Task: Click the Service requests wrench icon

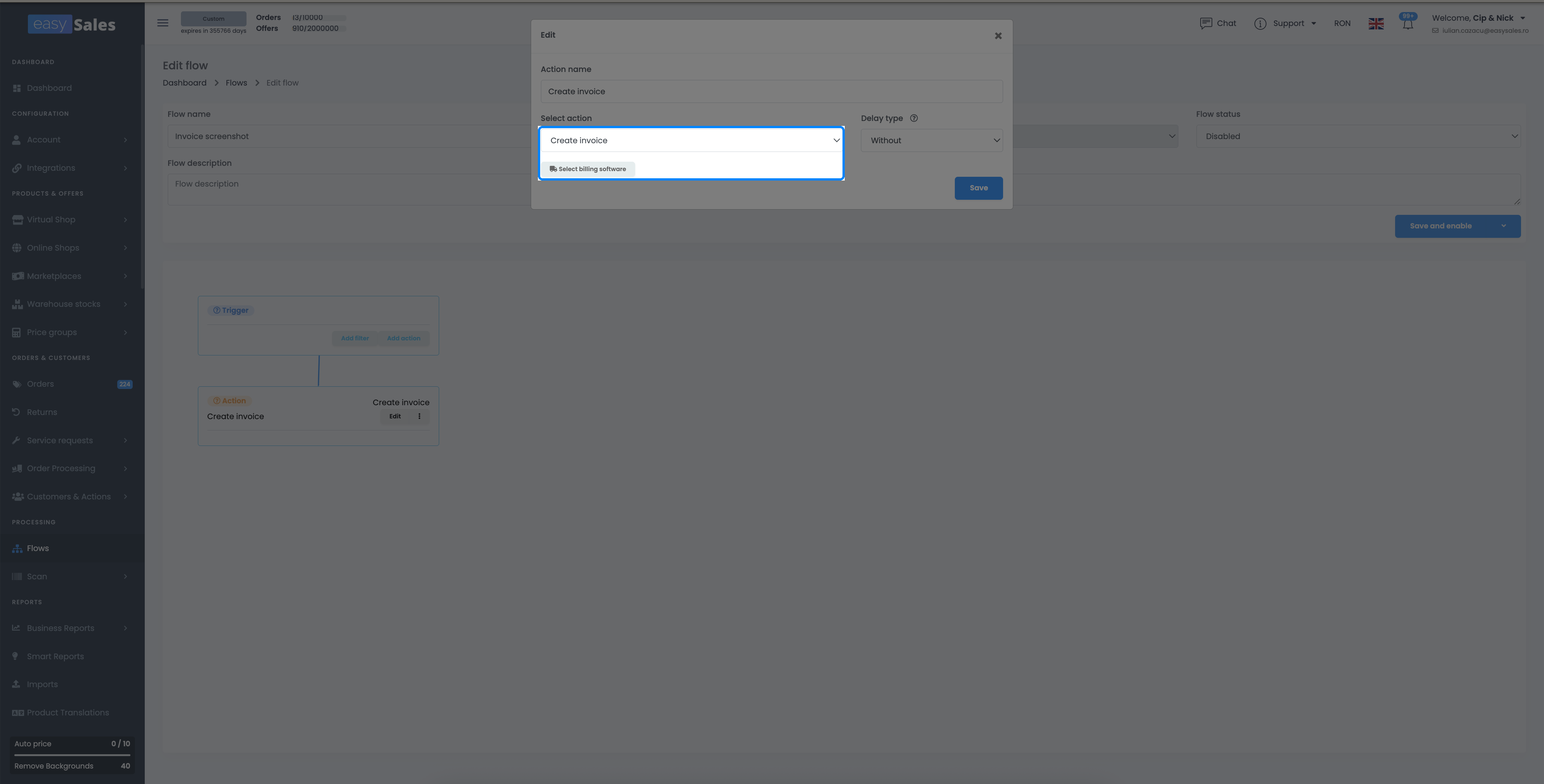Action: (x=16, y=440)
